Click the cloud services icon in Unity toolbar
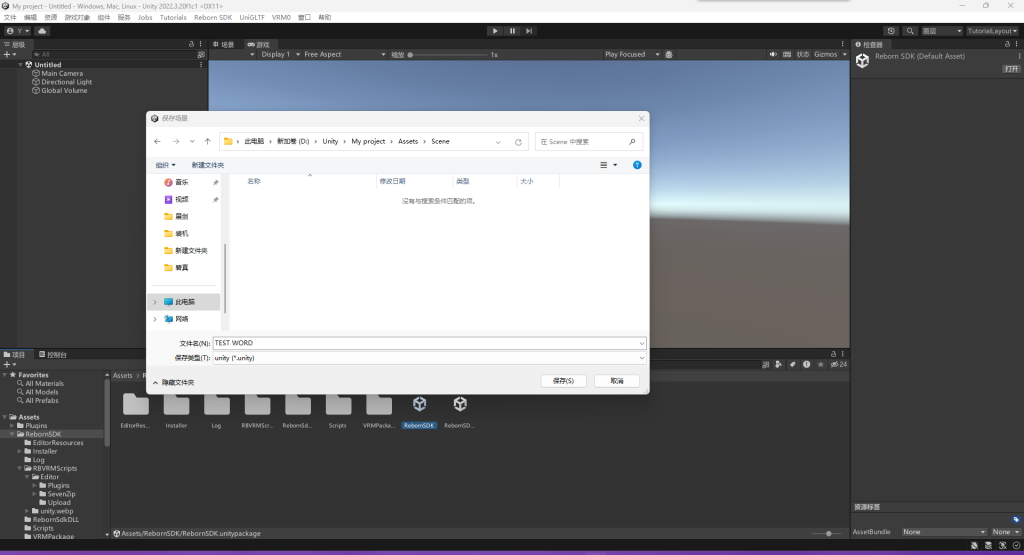The height and width of the screenshot is (555, 1024). click(42, 31)
